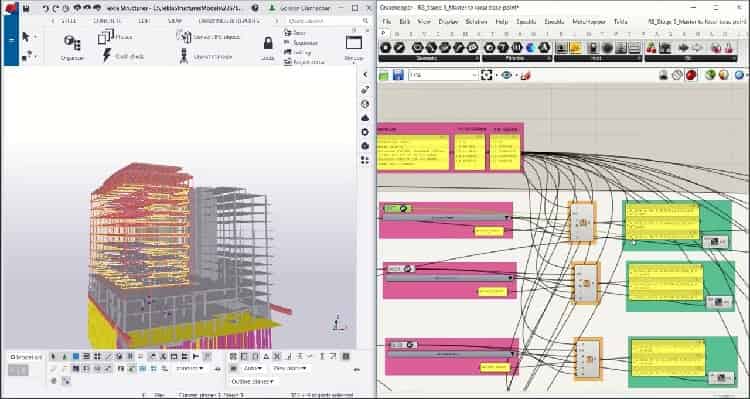This screenshot has width=750, height=399.
Task: Toggle the green shaded preview mode
Action: pos(710,75)
